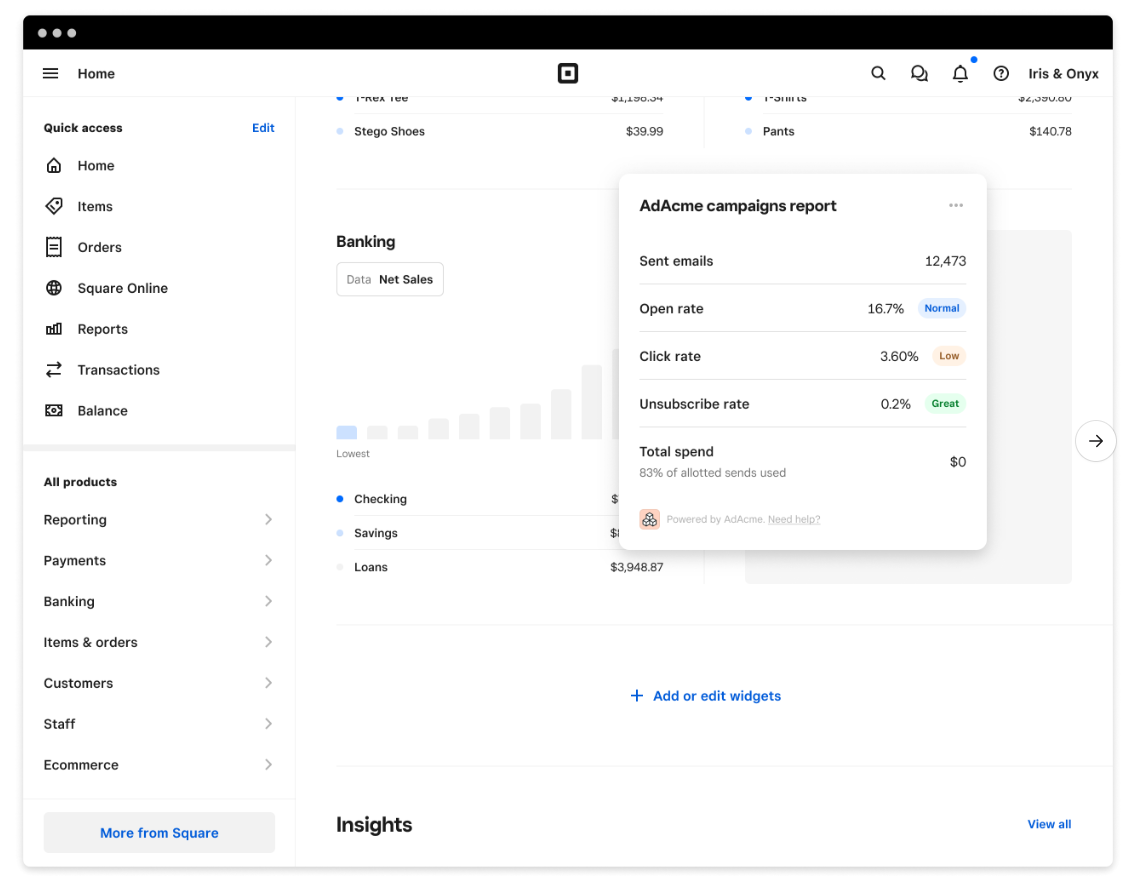Click the next arrow circle button

(x=1095, y=440)
